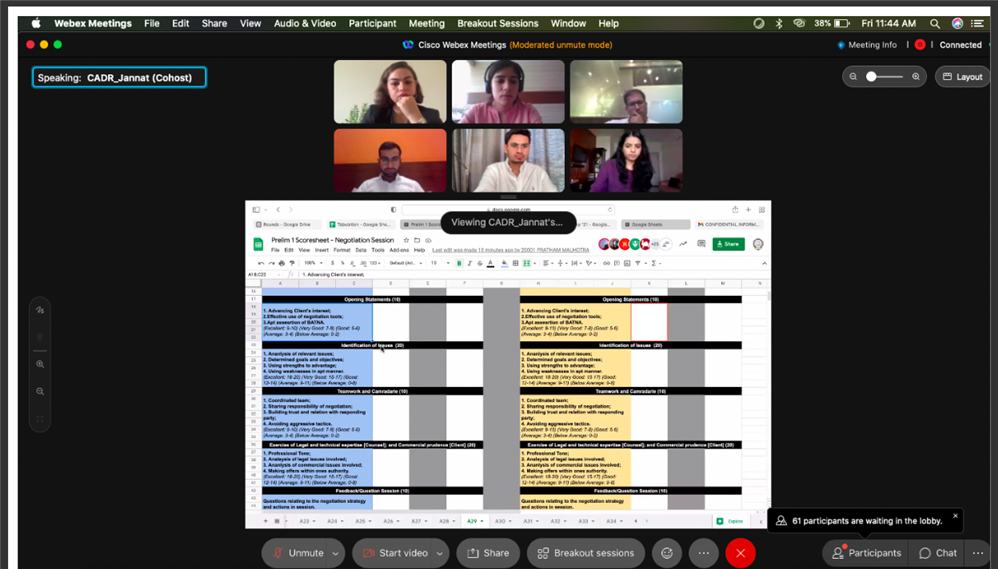Click the strikethrough icon in Sheets toolbar
Screen dimensions: 998x569
point(480,263)
